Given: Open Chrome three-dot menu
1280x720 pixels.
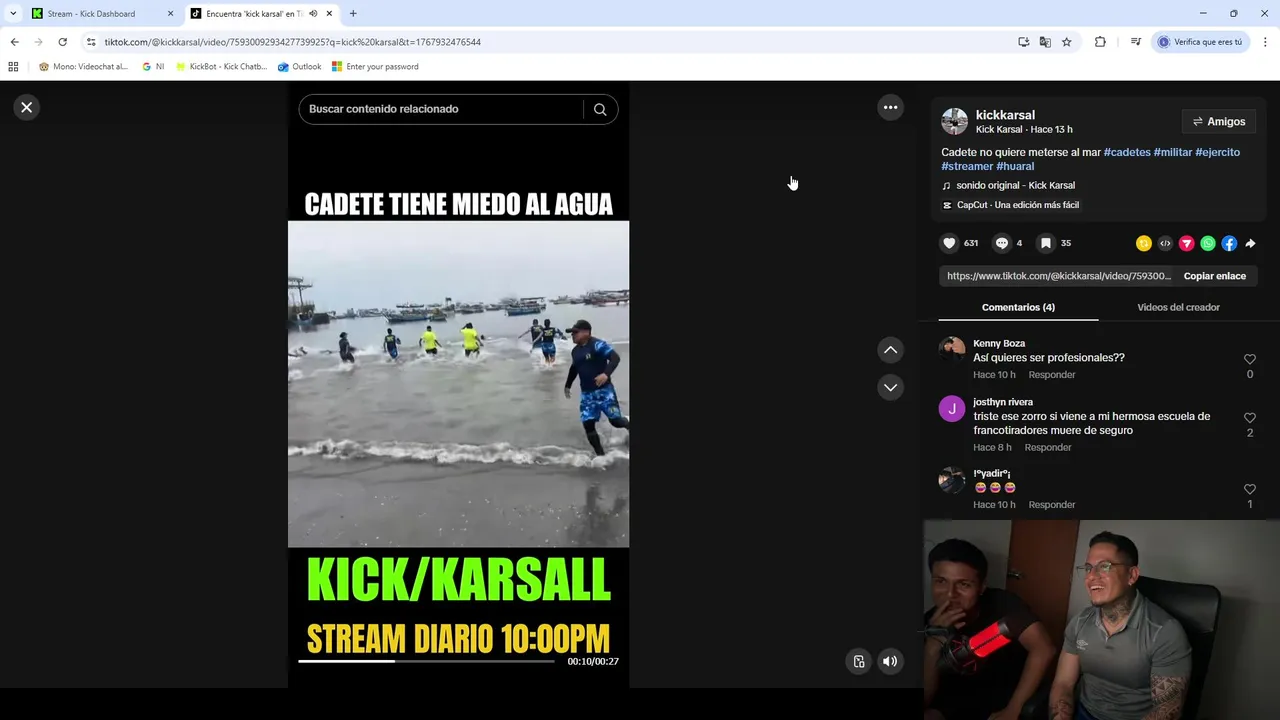Looking at the screenshot, I should (1266, 42).
